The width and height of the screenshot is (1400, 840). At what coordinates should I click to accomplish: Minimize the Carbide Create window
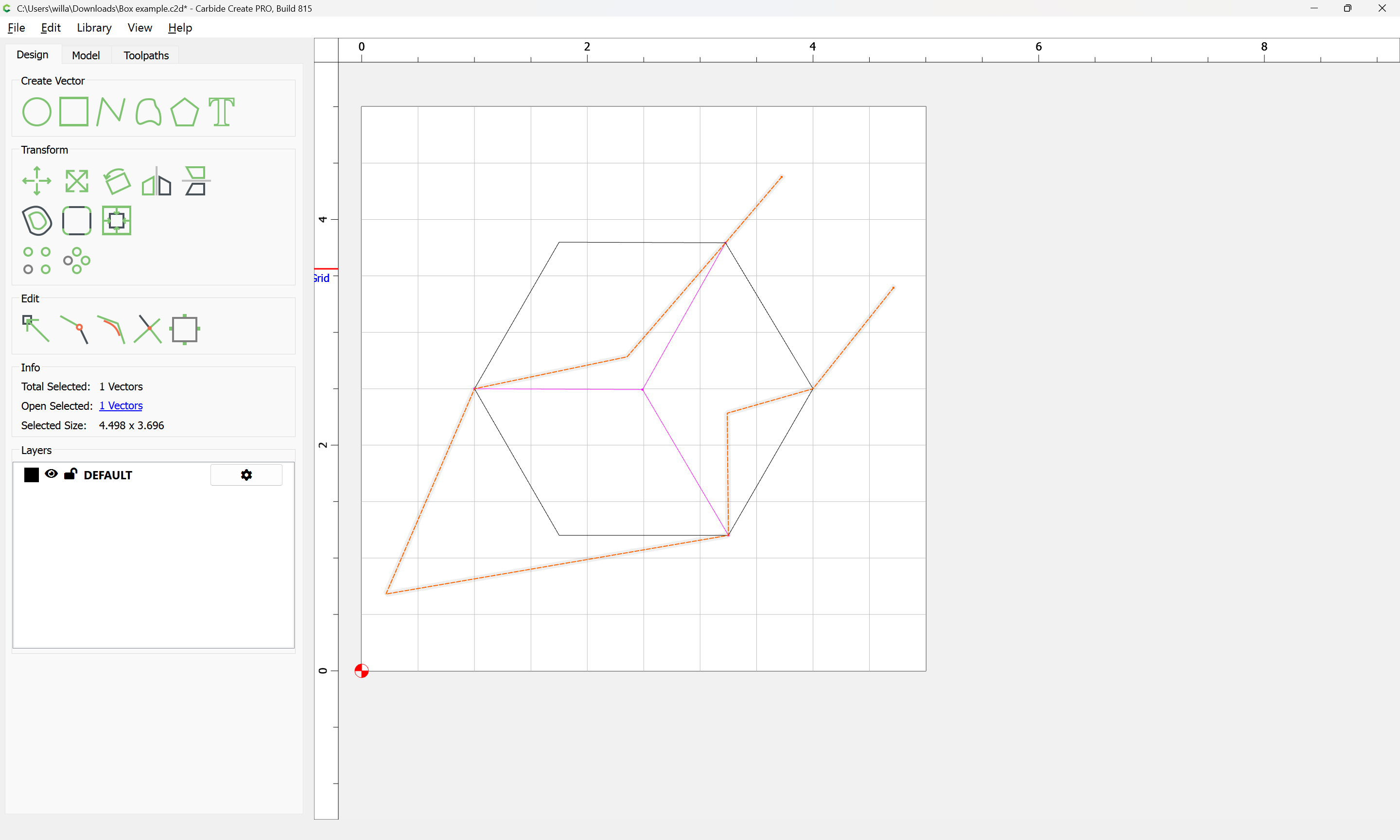1314,8
